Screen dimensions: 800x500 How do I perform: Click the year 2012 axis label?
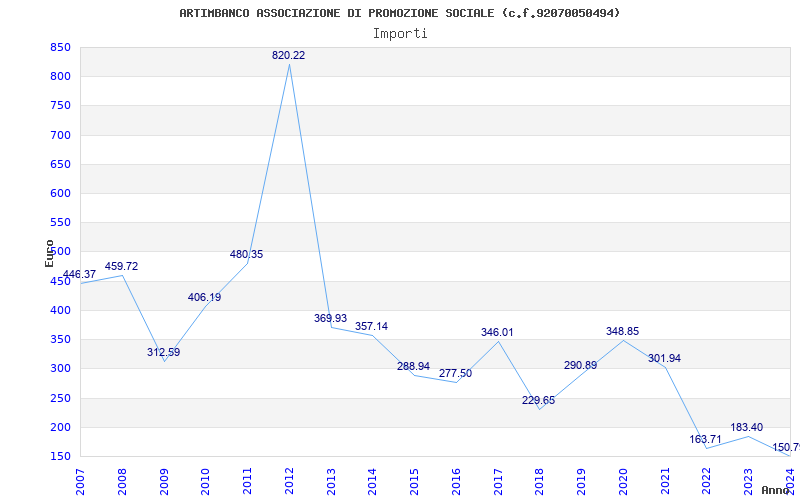pos(289,482)
